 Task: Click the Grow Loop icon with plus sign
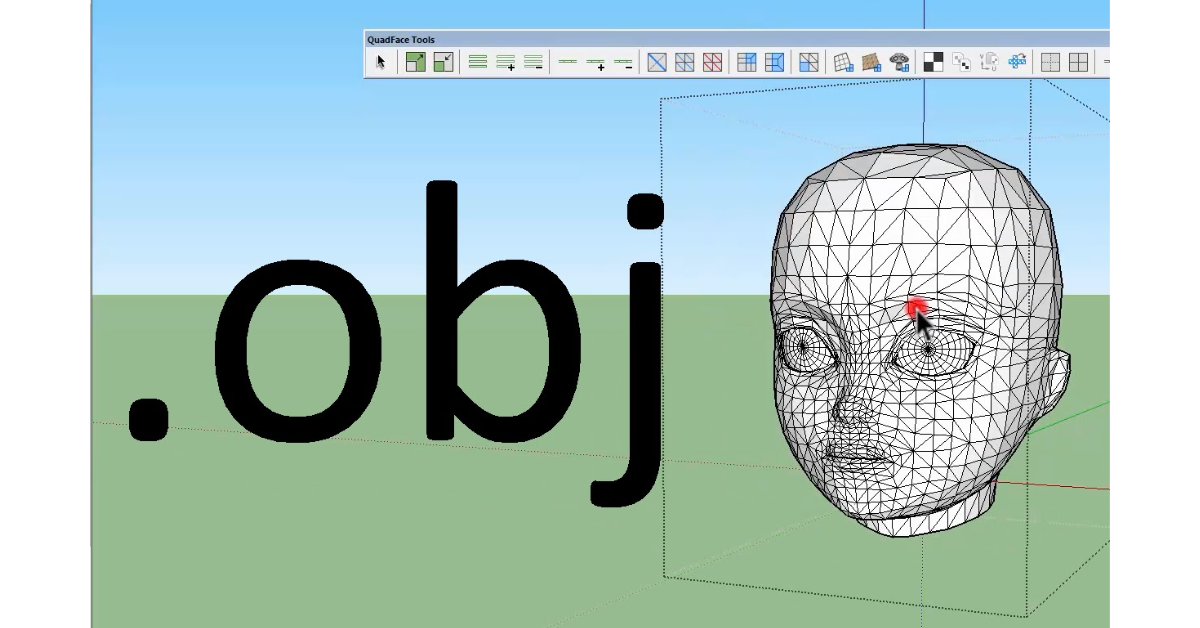coord(506,62)
